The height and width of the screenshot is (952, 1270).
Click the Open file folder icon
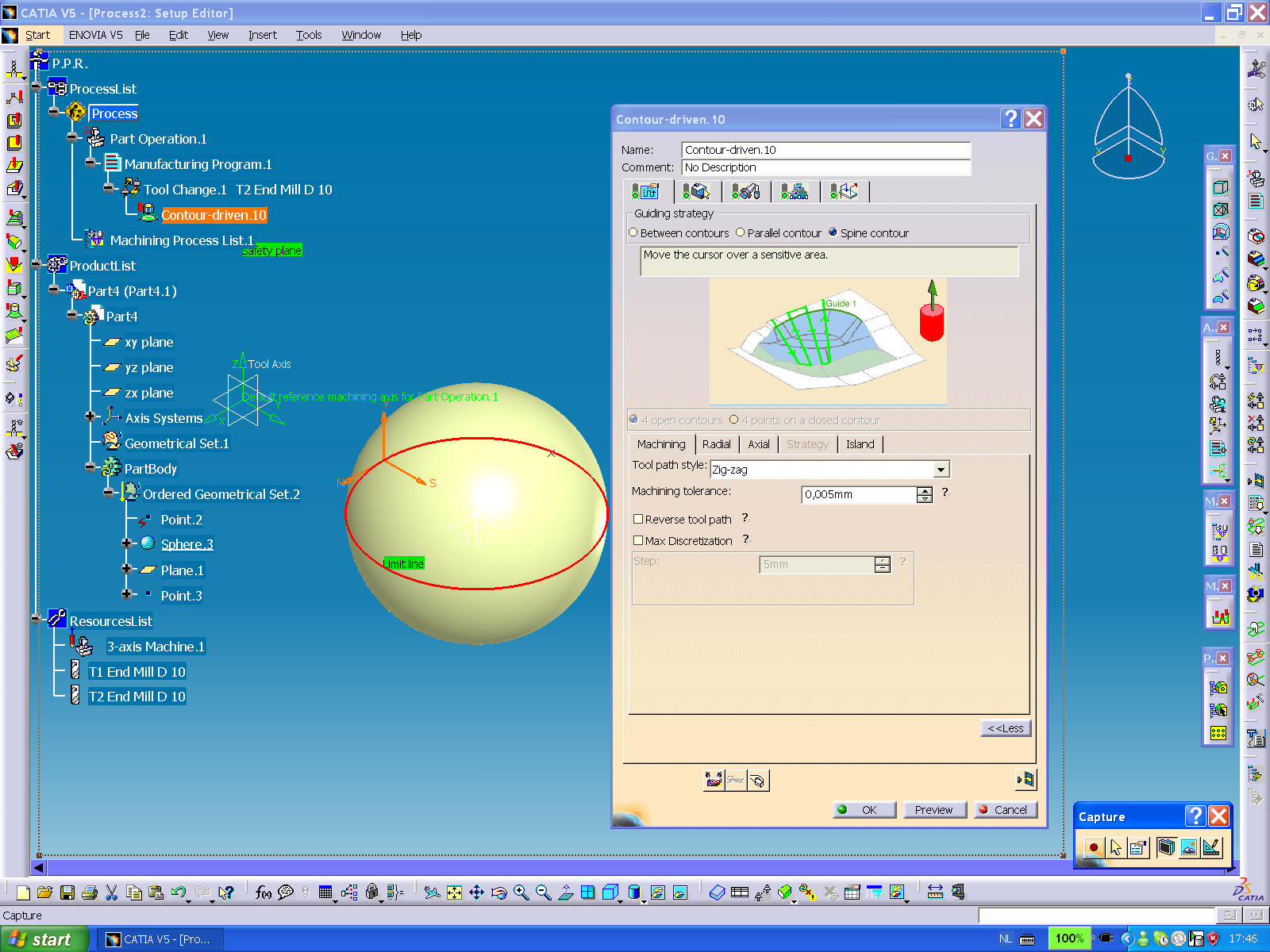(x=45, y=892)
